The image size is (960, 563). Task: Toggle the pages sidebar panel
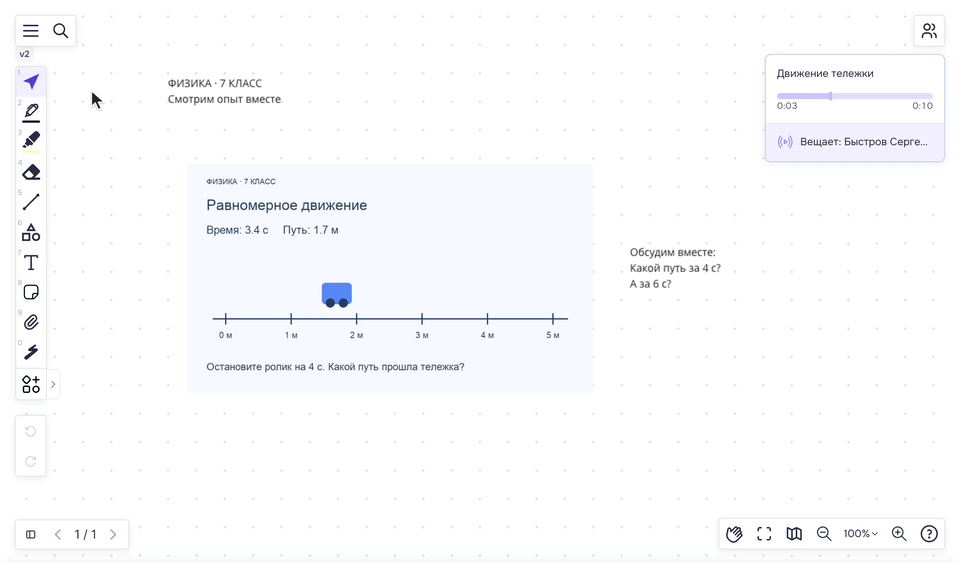(x=31, y=534)
